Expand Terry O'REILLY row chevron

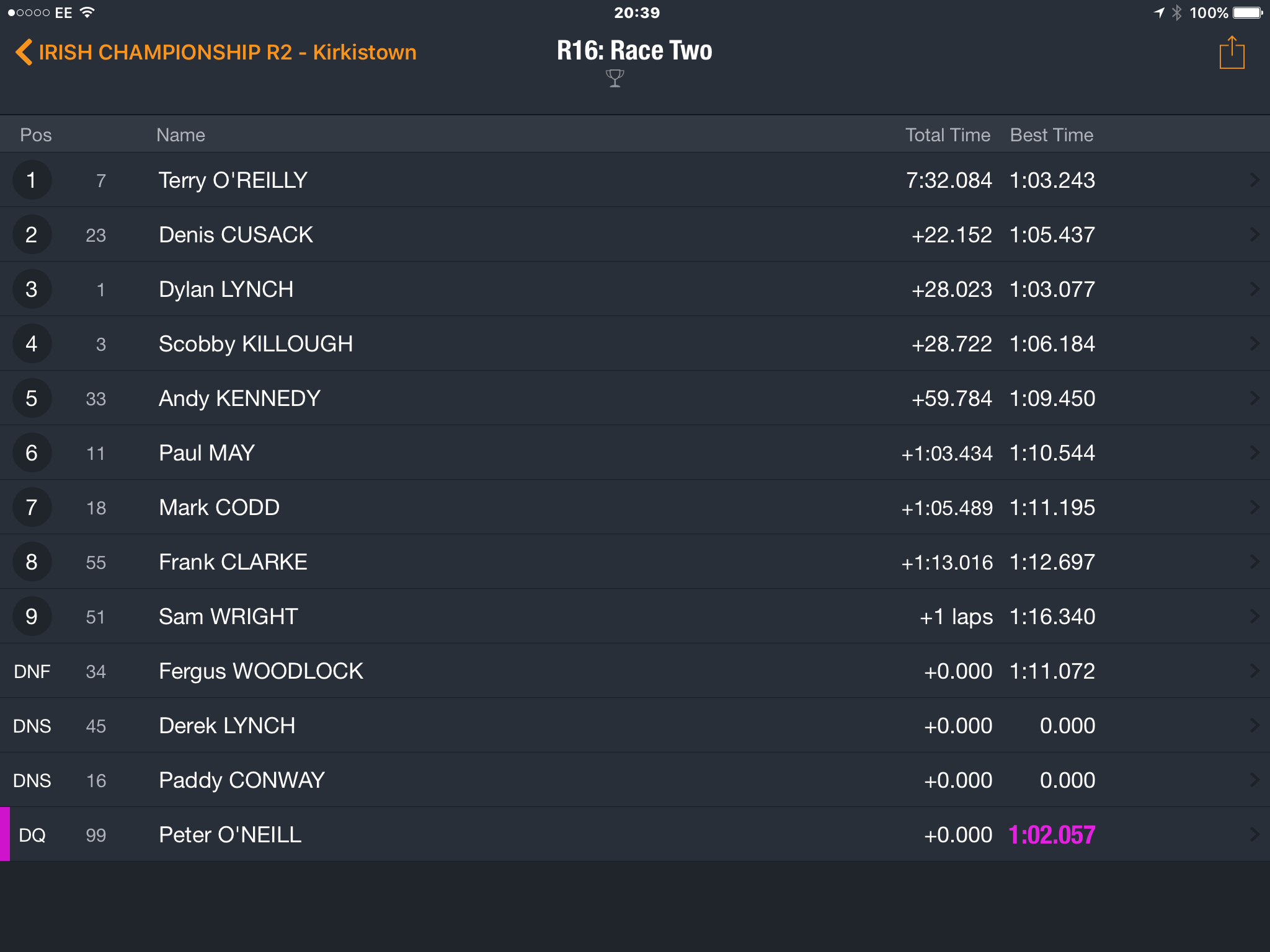1254,180
